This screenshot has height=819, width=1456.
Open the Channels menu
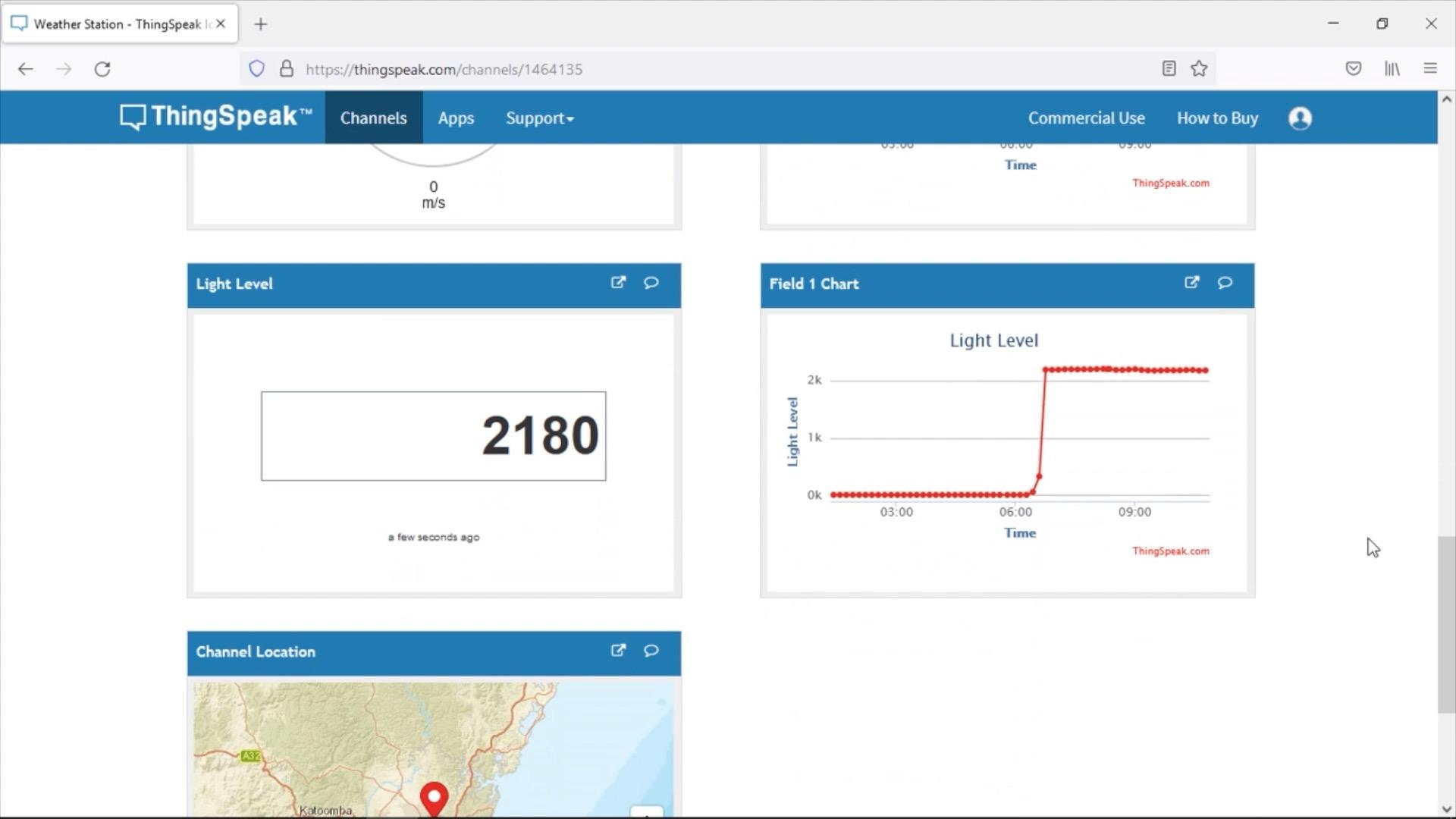[x=373, y=118]
